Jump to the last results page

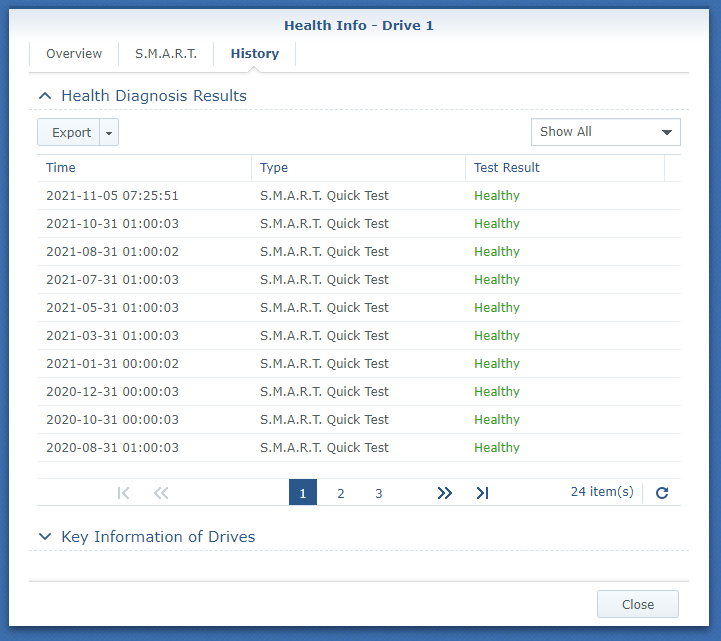[482, 493]
